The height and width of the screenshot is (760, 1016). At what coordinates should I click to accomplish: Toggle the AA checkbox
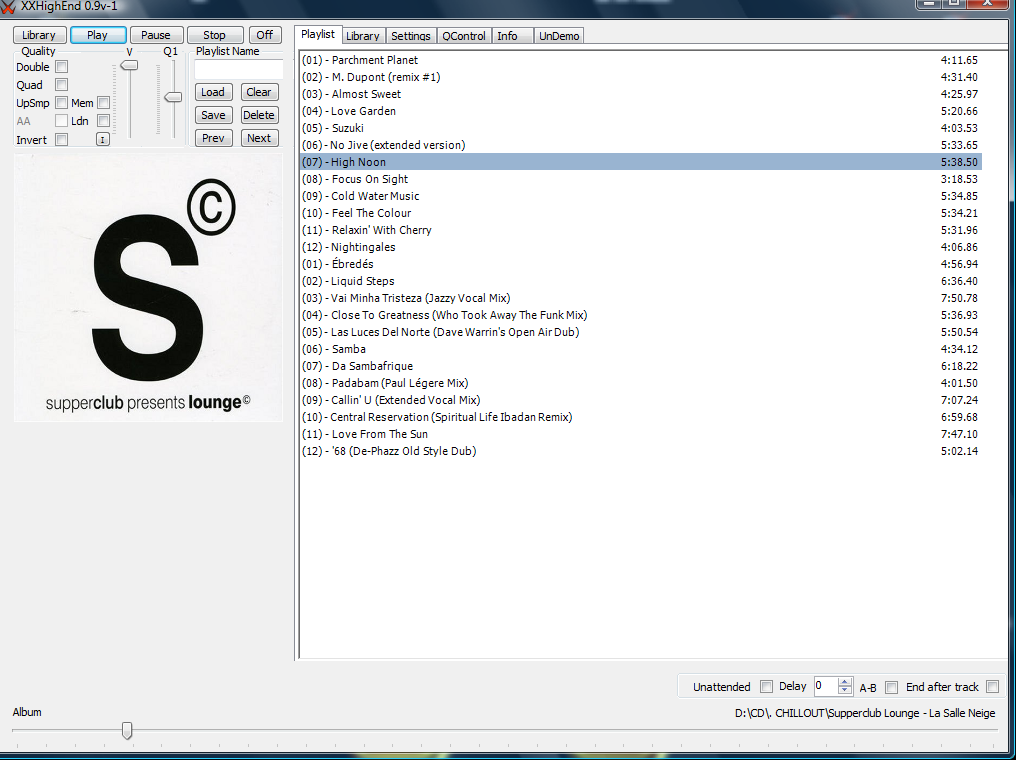point(62,121)
